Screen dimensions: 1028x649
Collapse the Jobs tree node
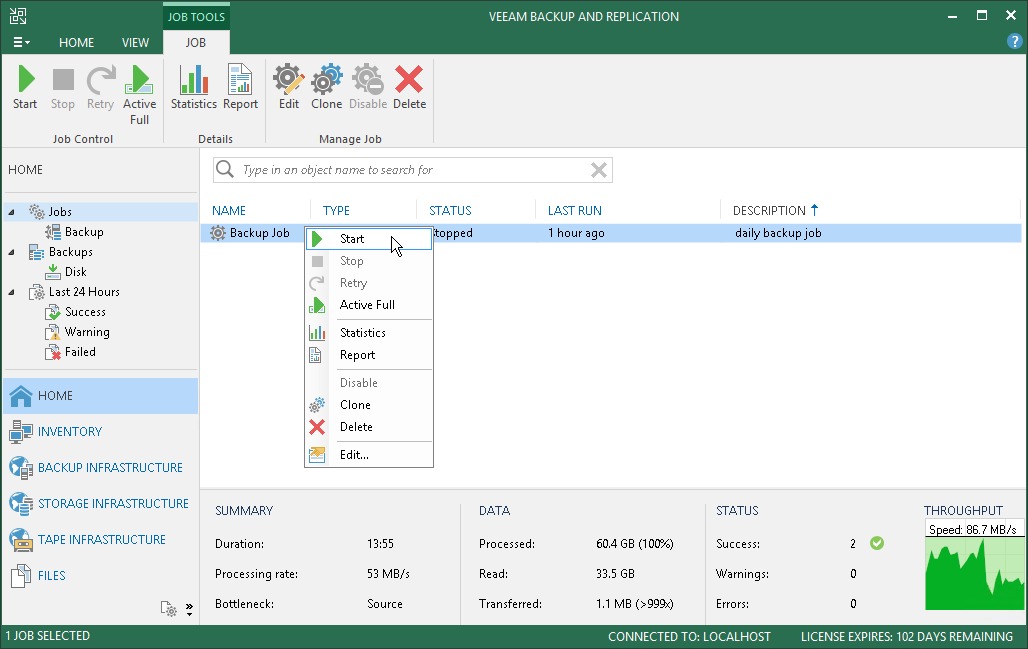click(x=11, y=212)
